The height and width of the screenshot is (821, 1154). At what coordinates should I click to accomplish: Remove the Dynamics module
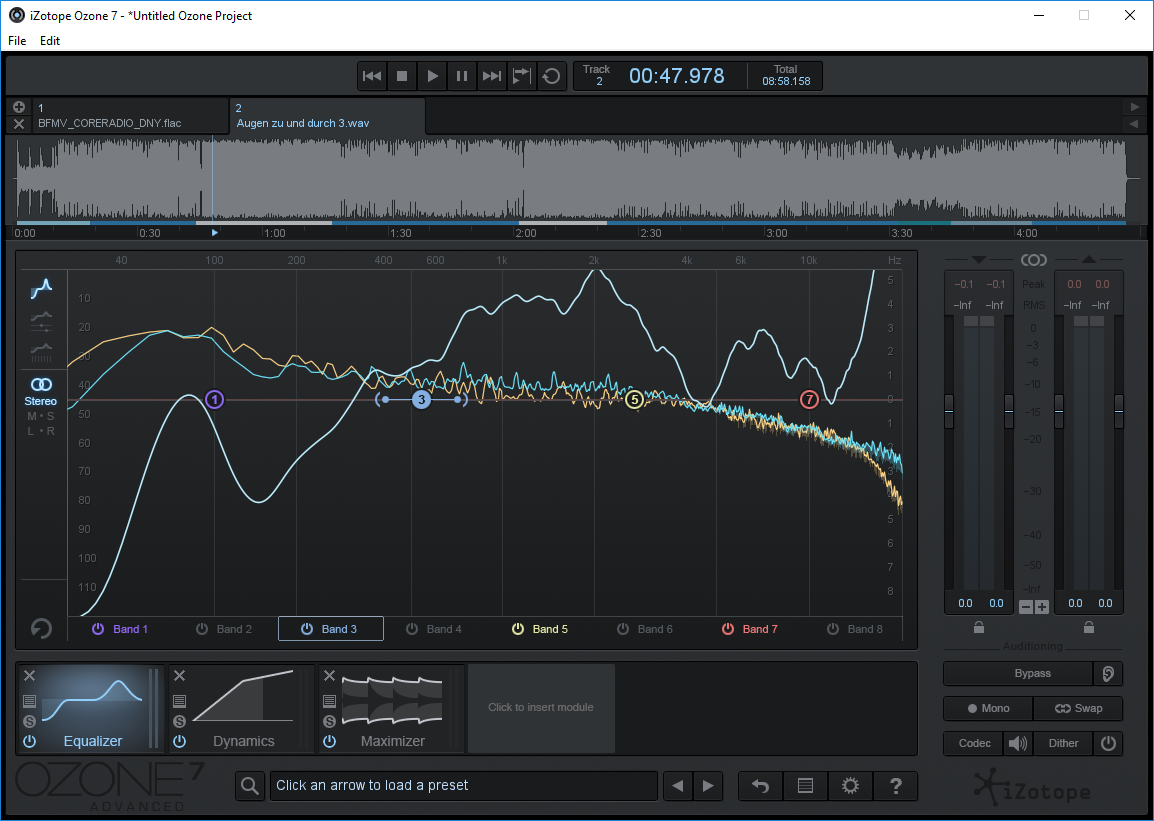pos(180,675)
